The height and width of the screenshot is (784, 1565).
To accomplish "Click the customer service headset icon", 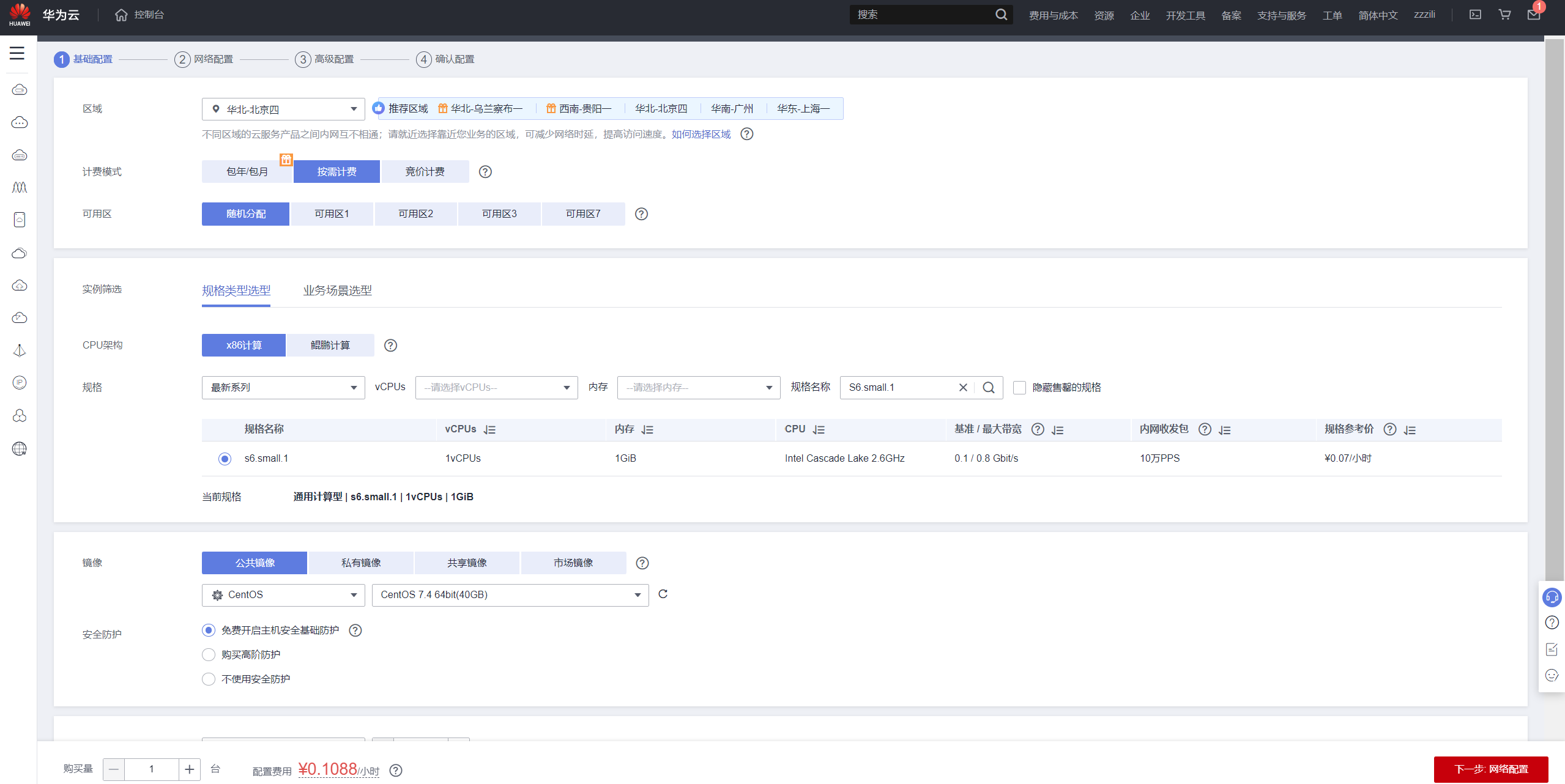I will point(1552,597).
